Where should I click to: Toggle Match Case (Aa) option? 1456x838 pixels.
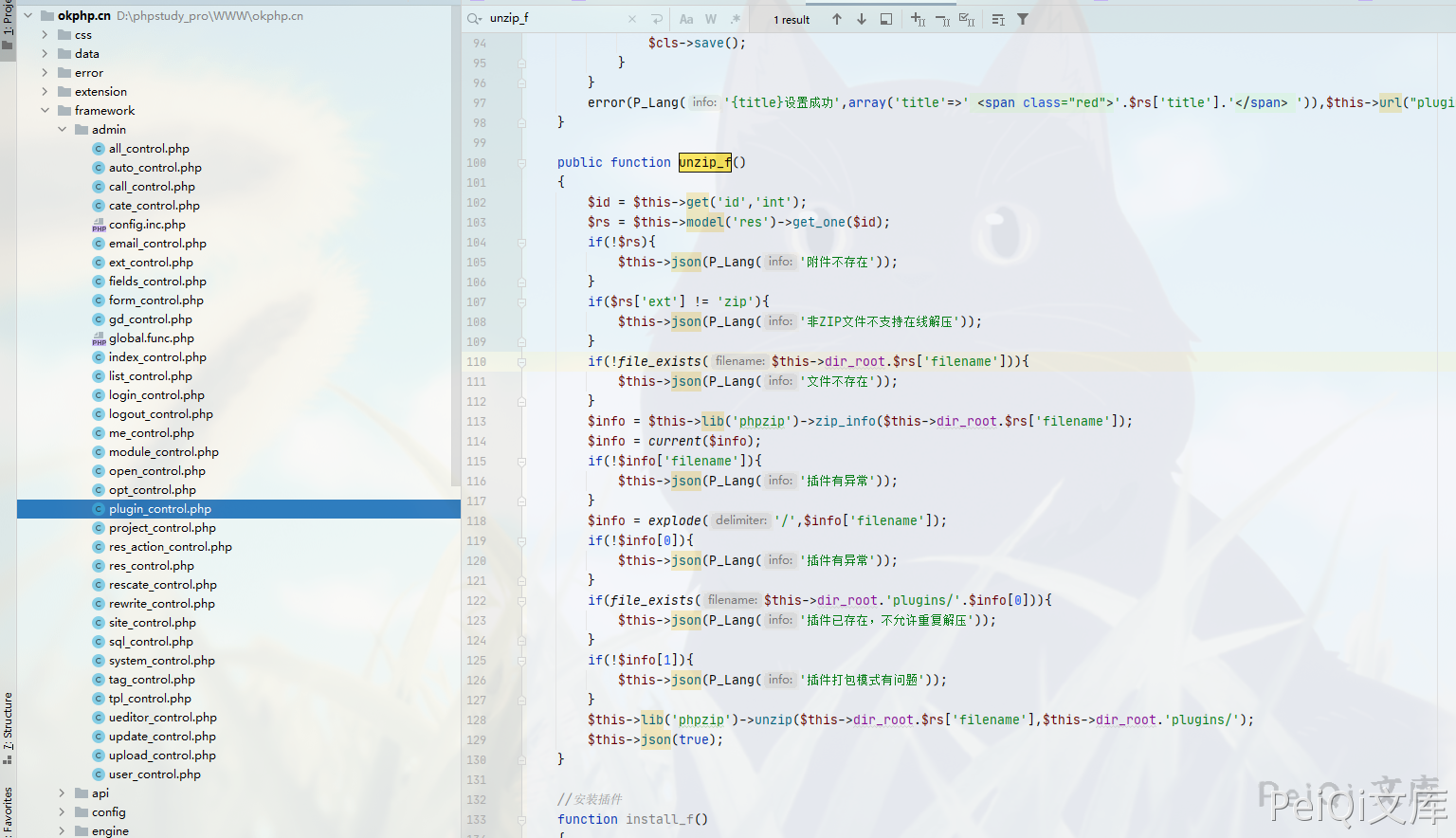coord(686,19)
